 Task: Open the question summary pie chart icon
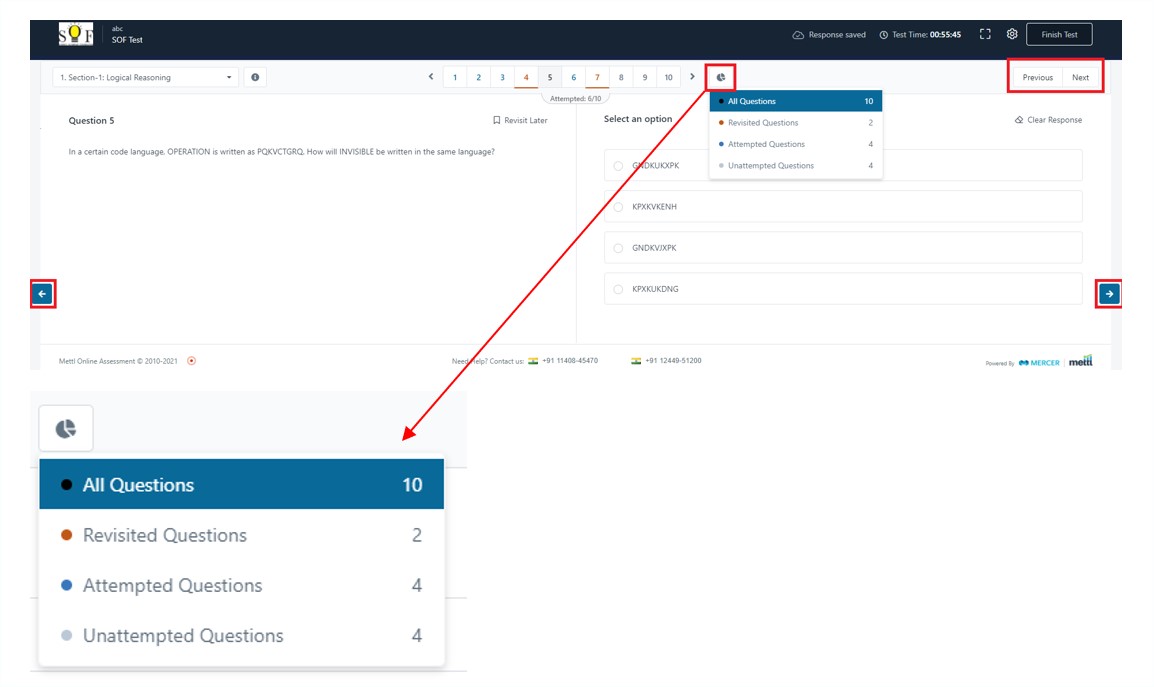[720, 77]
